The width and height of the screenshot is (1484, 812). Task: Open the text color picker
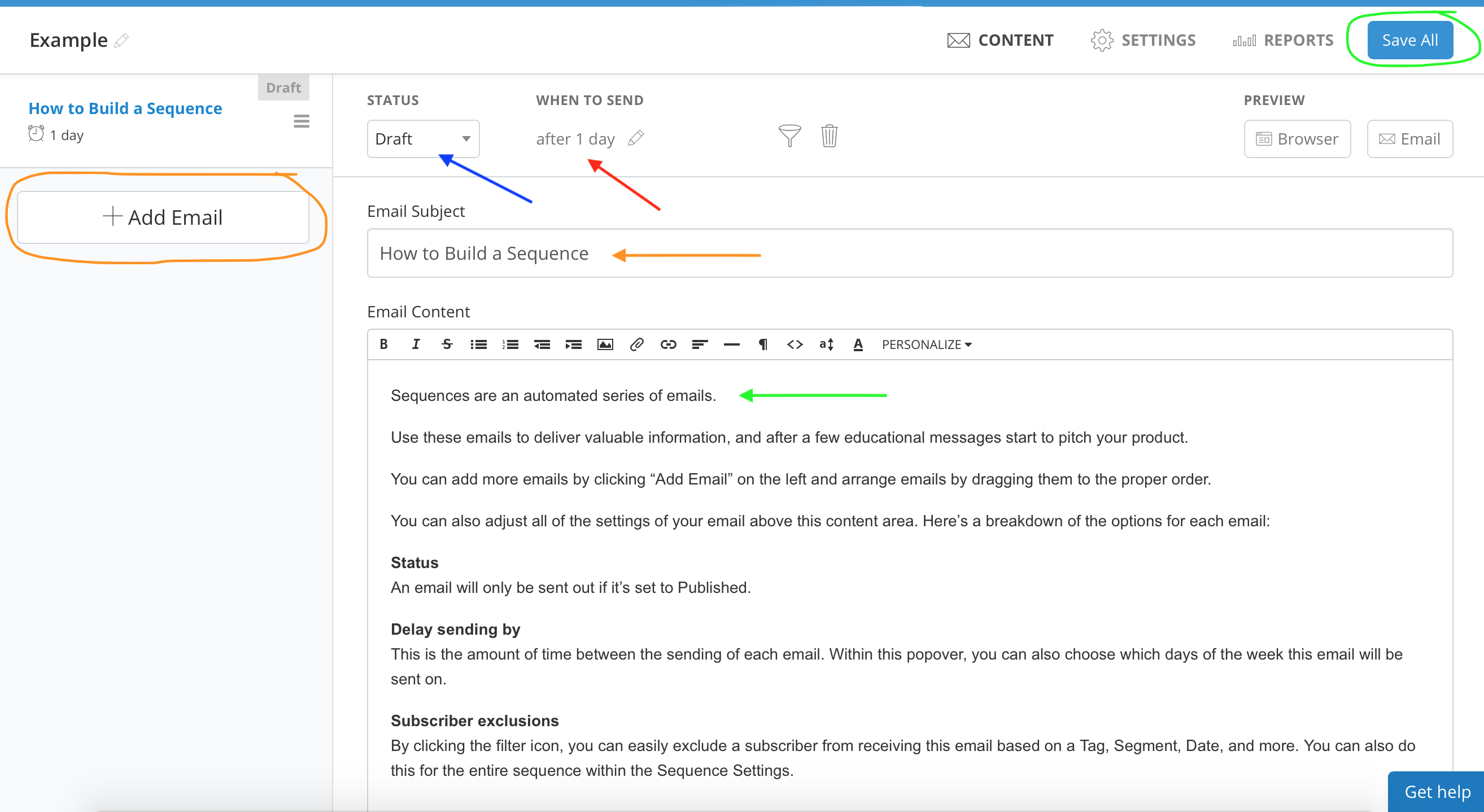(x=858, y=344)
